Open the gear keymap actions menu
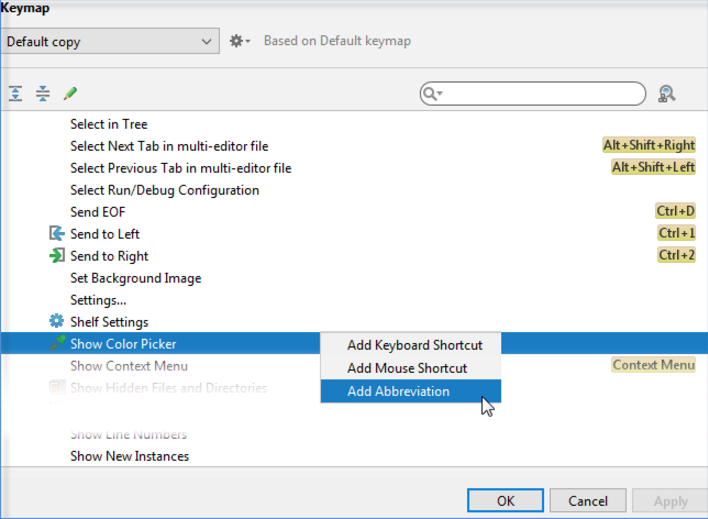 coord(239,42)
